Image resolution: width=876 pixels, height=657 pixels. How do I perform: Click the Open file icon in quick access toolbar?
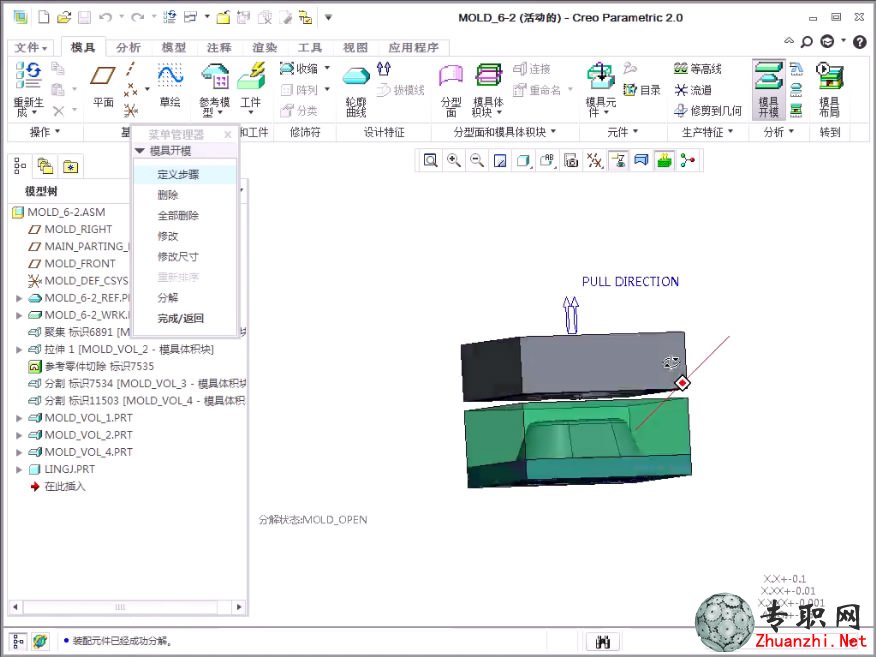pyautogui.click(x=64, y=17)
